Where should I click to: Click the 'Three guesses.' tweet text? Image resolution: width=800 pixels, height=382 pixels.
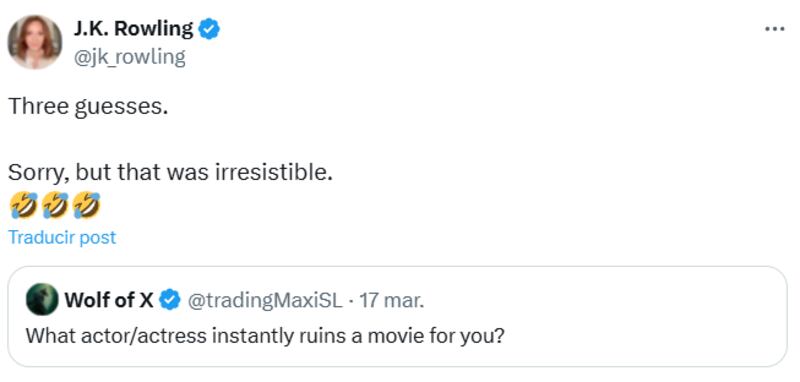coord(88,107)
